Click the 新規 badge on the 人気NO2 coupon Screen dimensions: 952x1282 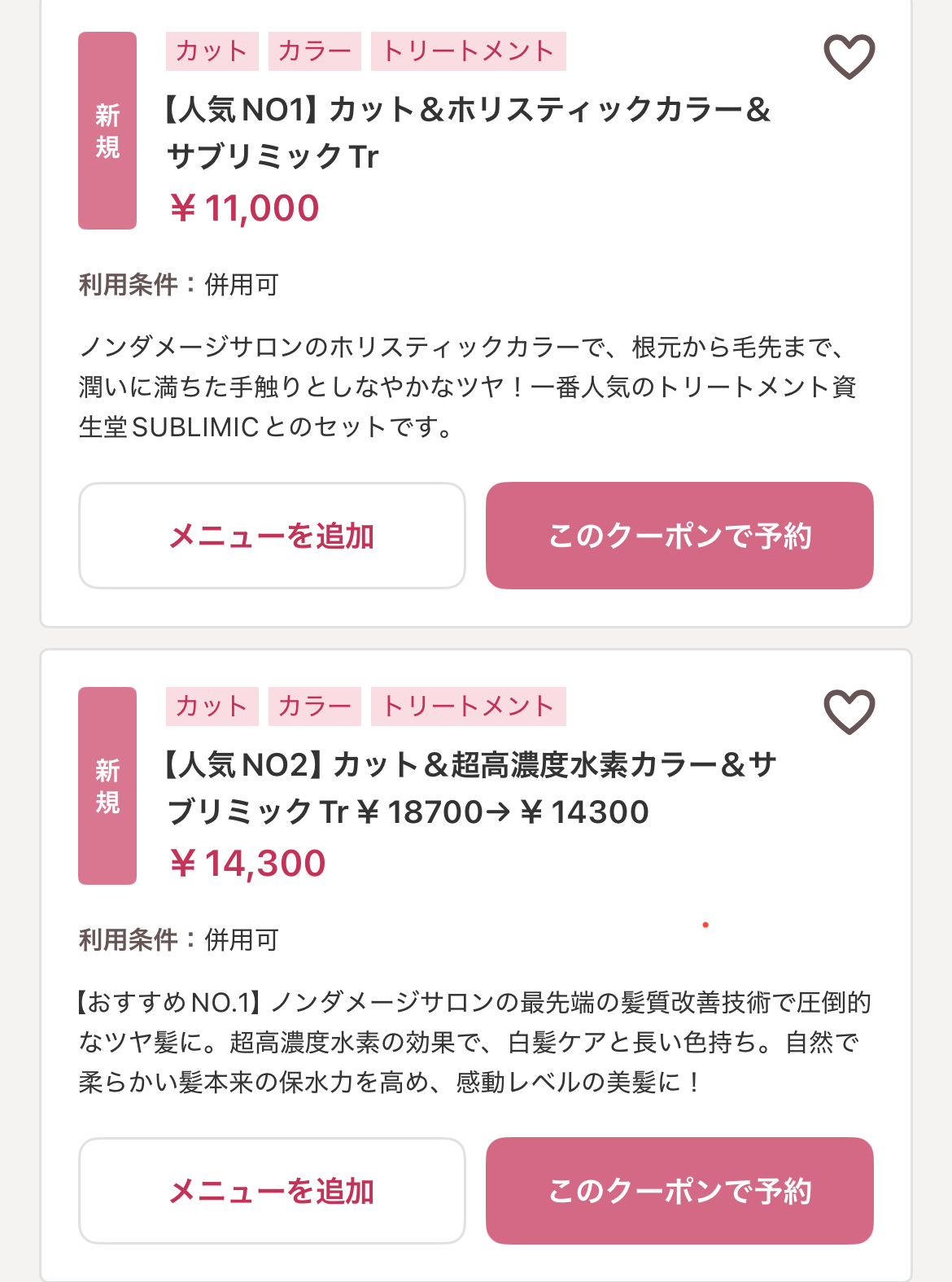(x=107, y=786)
